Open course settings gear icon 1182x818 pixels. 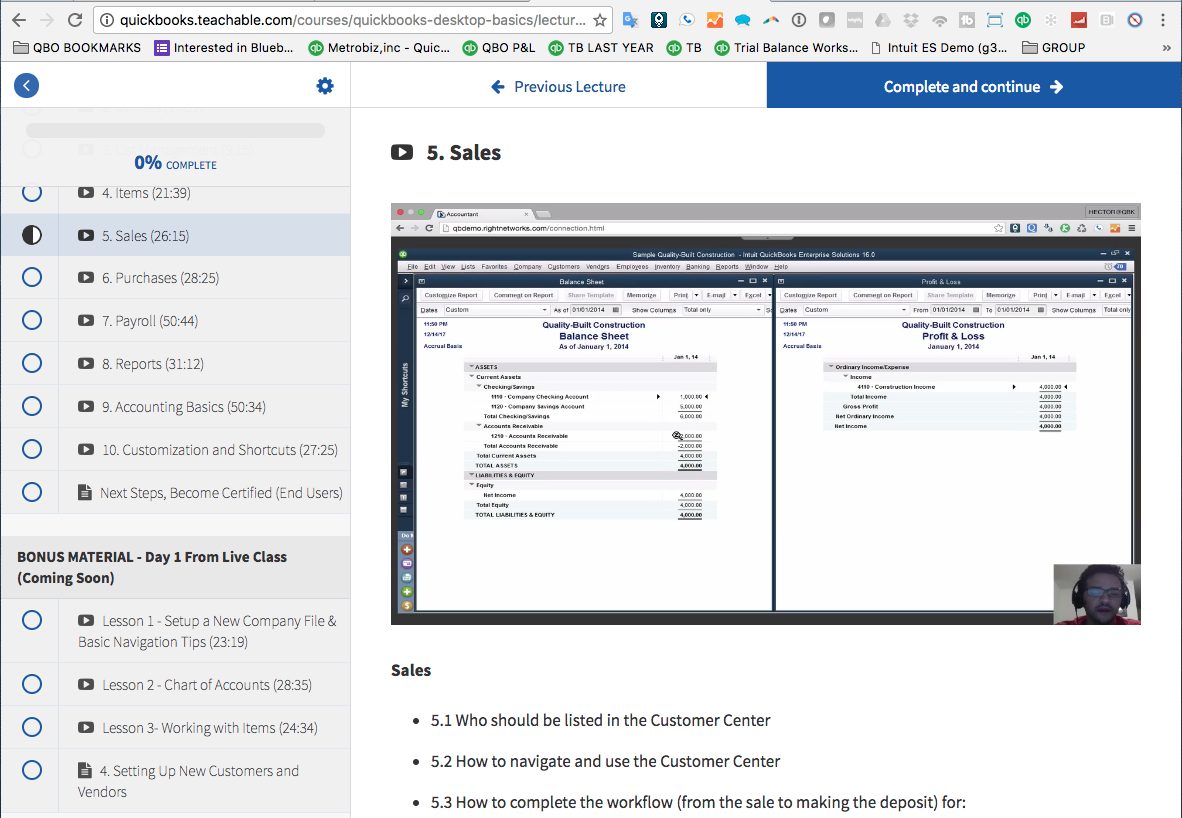pos(325,86)
